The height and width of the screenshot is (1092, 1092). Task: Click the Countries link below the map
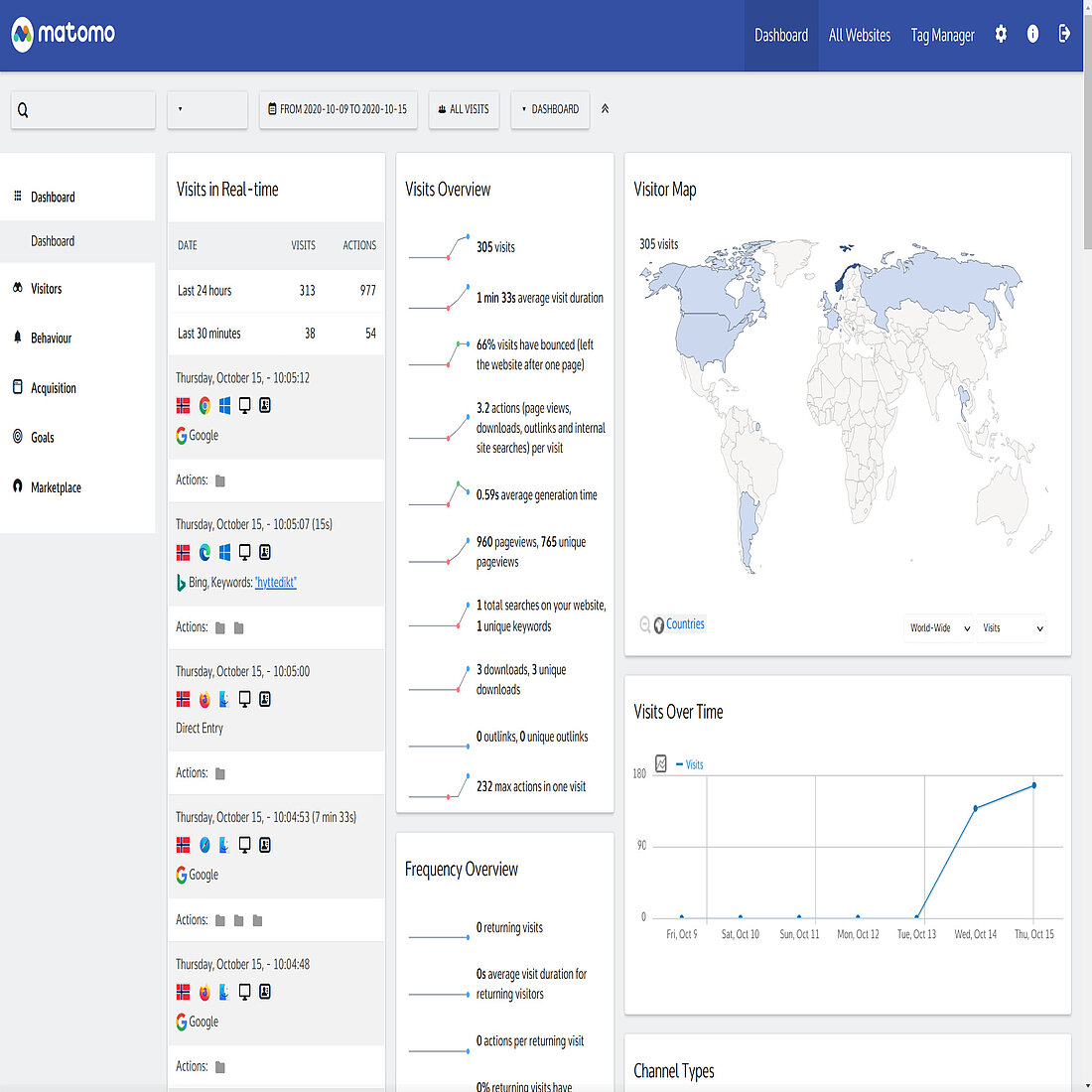[x=684, y=624]
